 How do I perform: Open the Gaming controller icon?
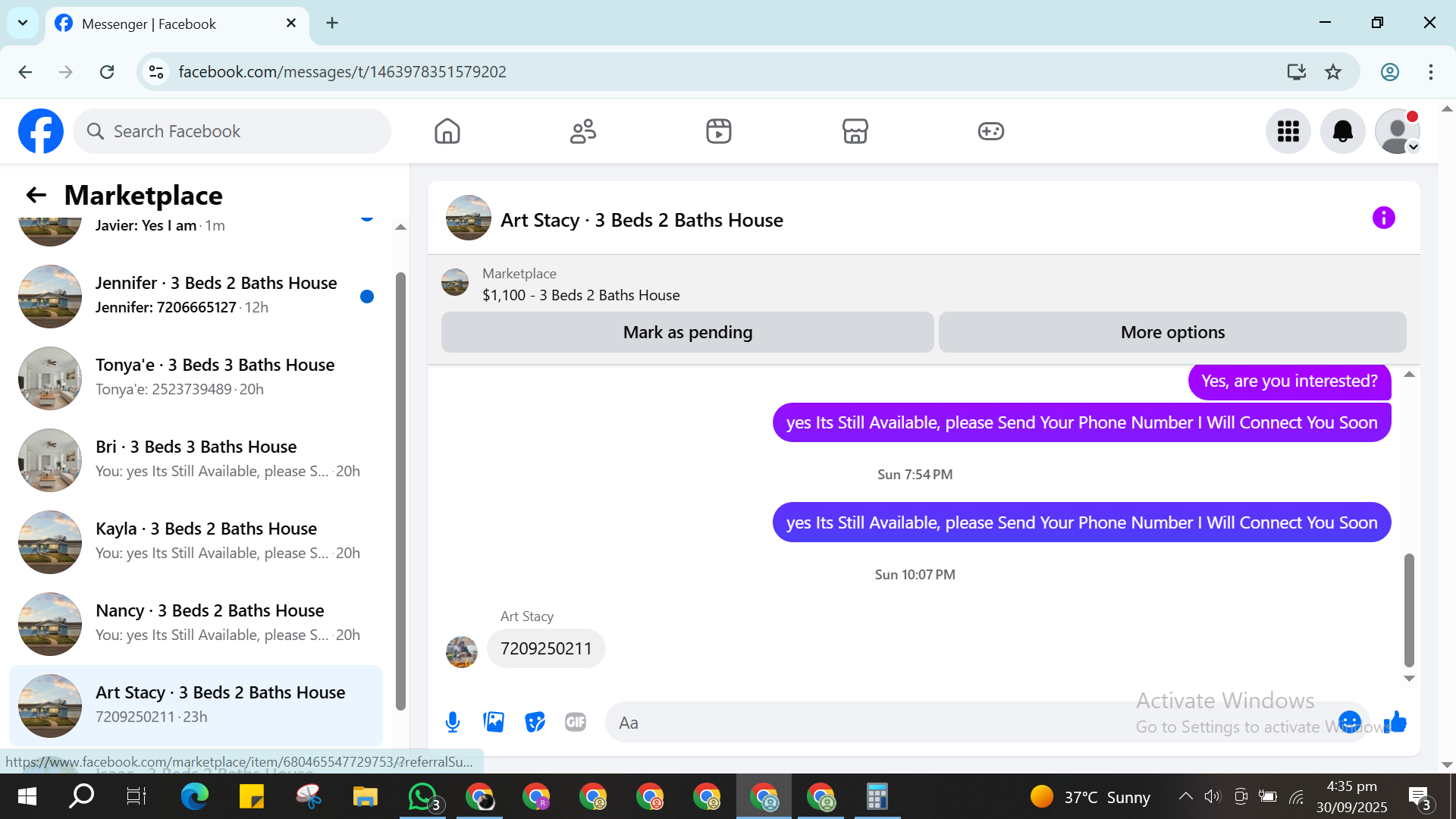990,131
